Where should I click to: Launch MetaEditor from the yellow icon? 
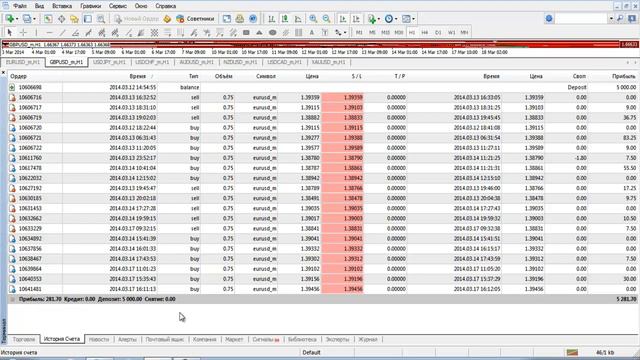167,19
